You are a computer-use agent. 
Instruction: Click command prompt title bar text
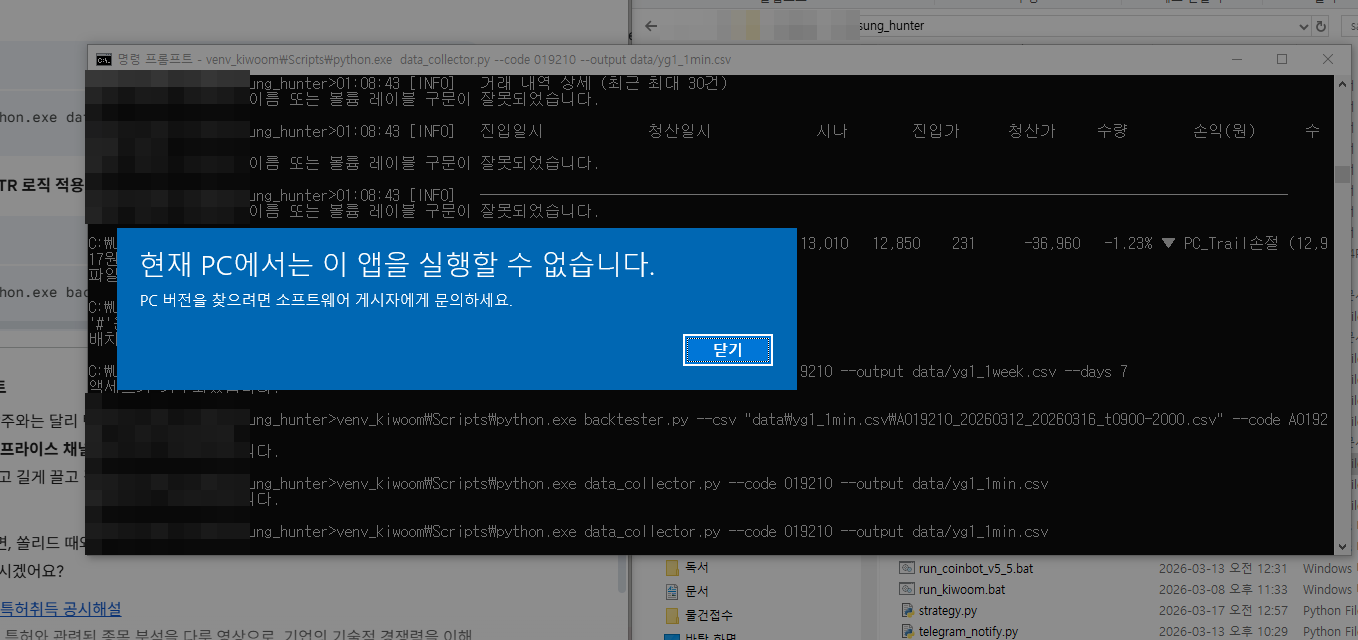pos(424,60)
